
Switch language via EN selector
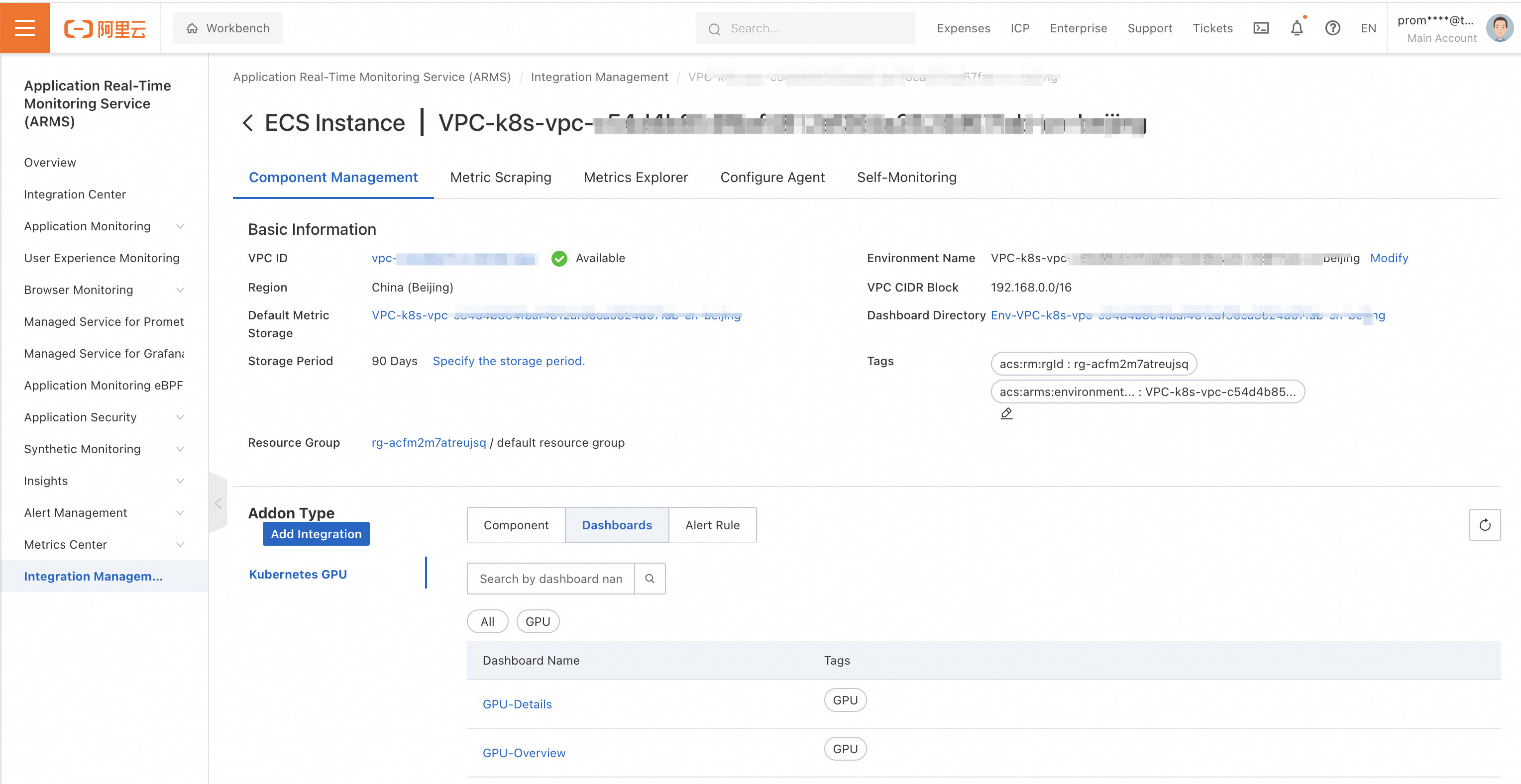point(1368,28)
